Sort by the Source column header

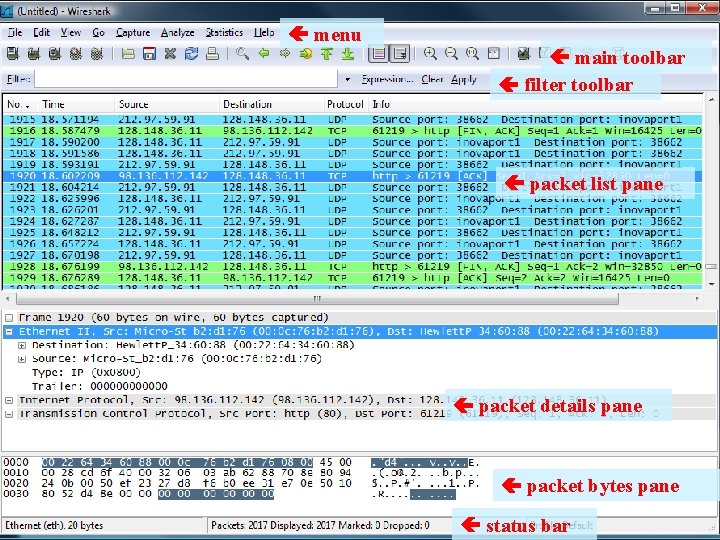(167, 104)
